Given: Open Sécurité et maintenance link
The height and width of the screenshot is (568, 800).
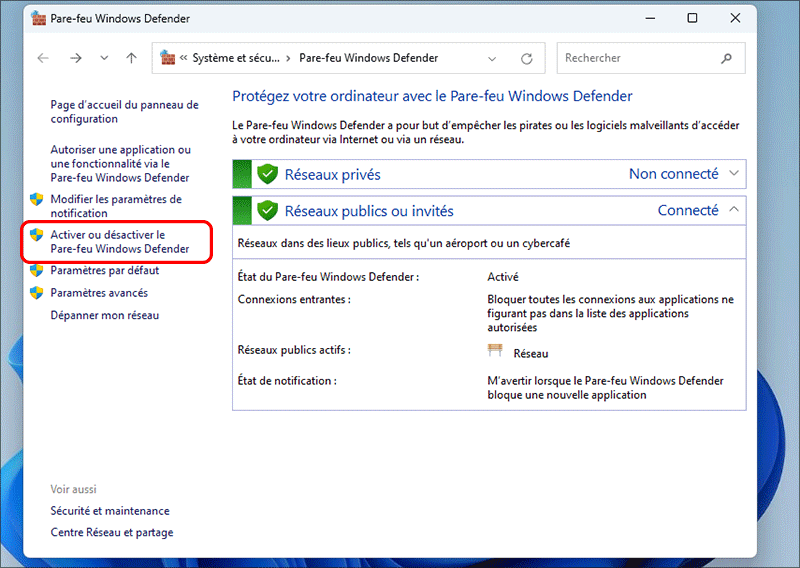Looking at the screenshot, I should click(x=110, y=511).
